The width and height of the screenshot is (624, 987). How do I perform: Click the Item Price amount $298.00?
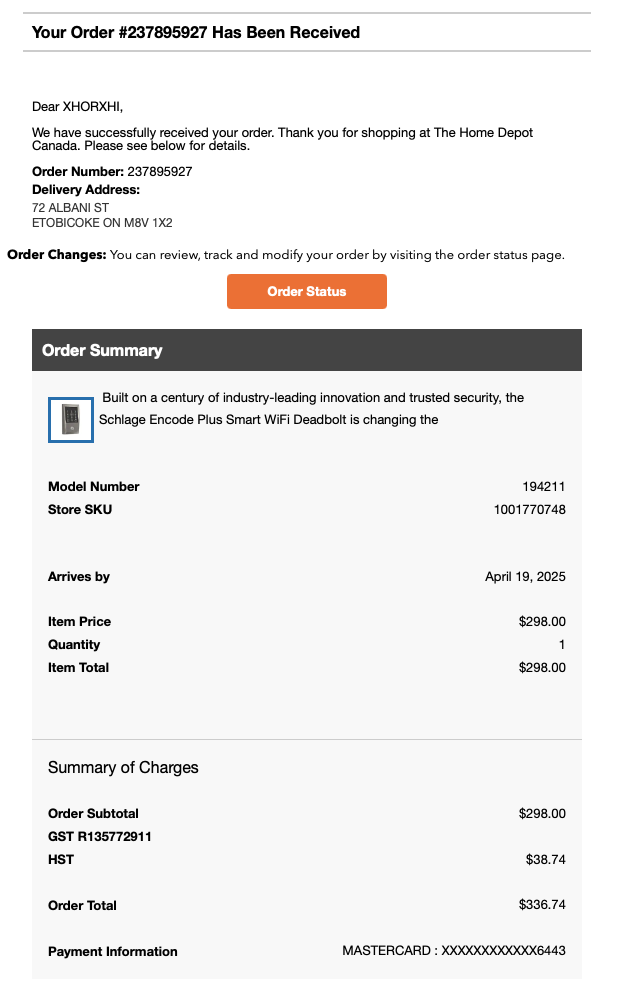pos(541,622)
